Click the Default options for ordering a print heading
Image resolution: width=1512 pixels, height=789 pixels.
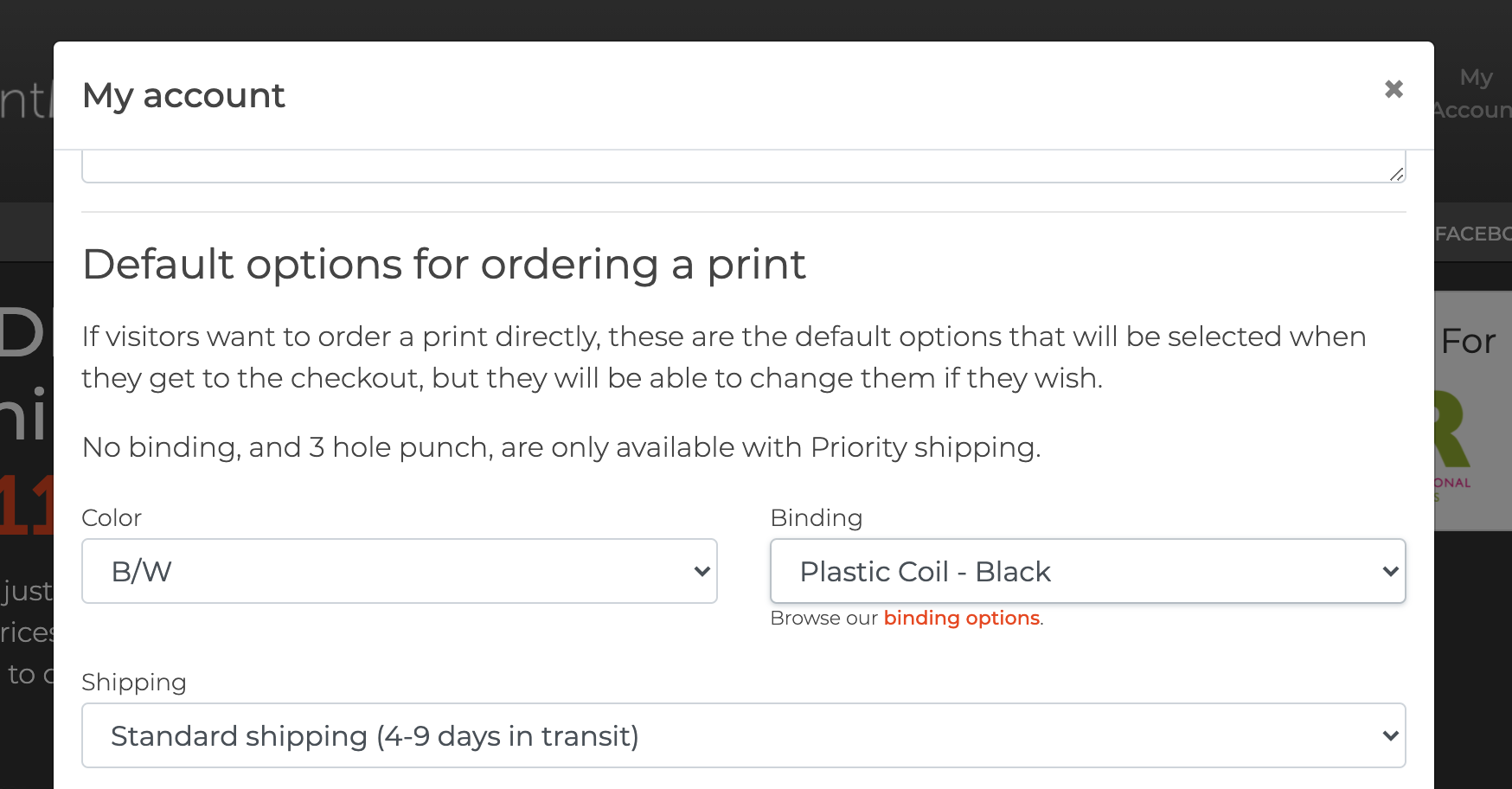click(x=444, y=265)
